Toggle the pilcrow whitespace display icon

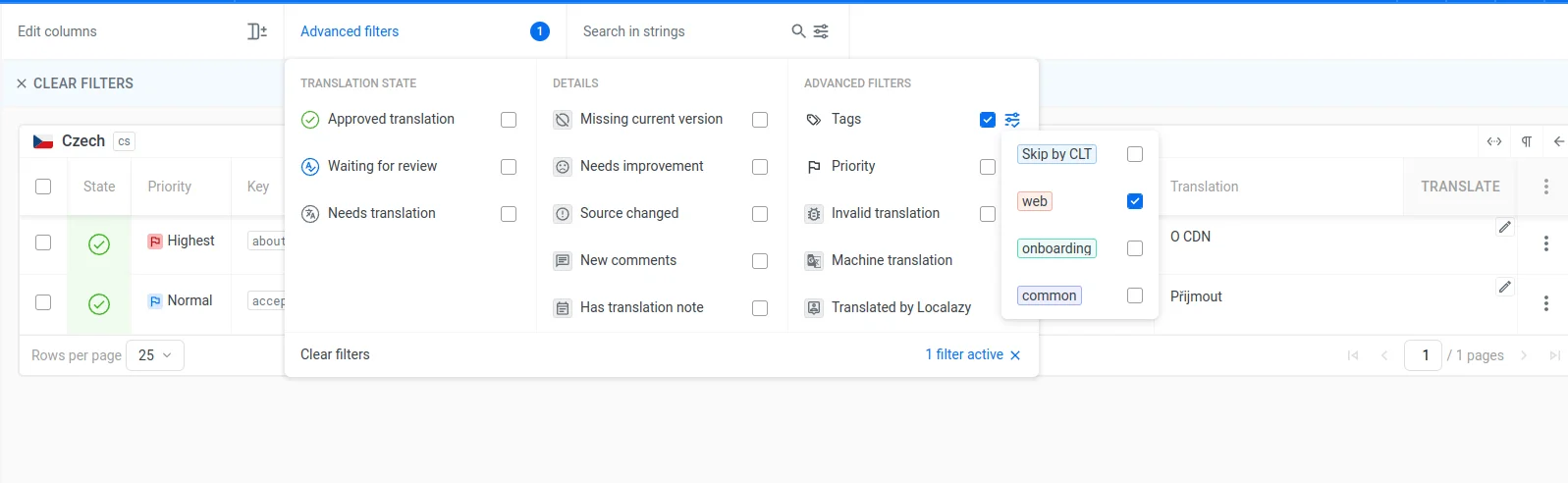1527,141
